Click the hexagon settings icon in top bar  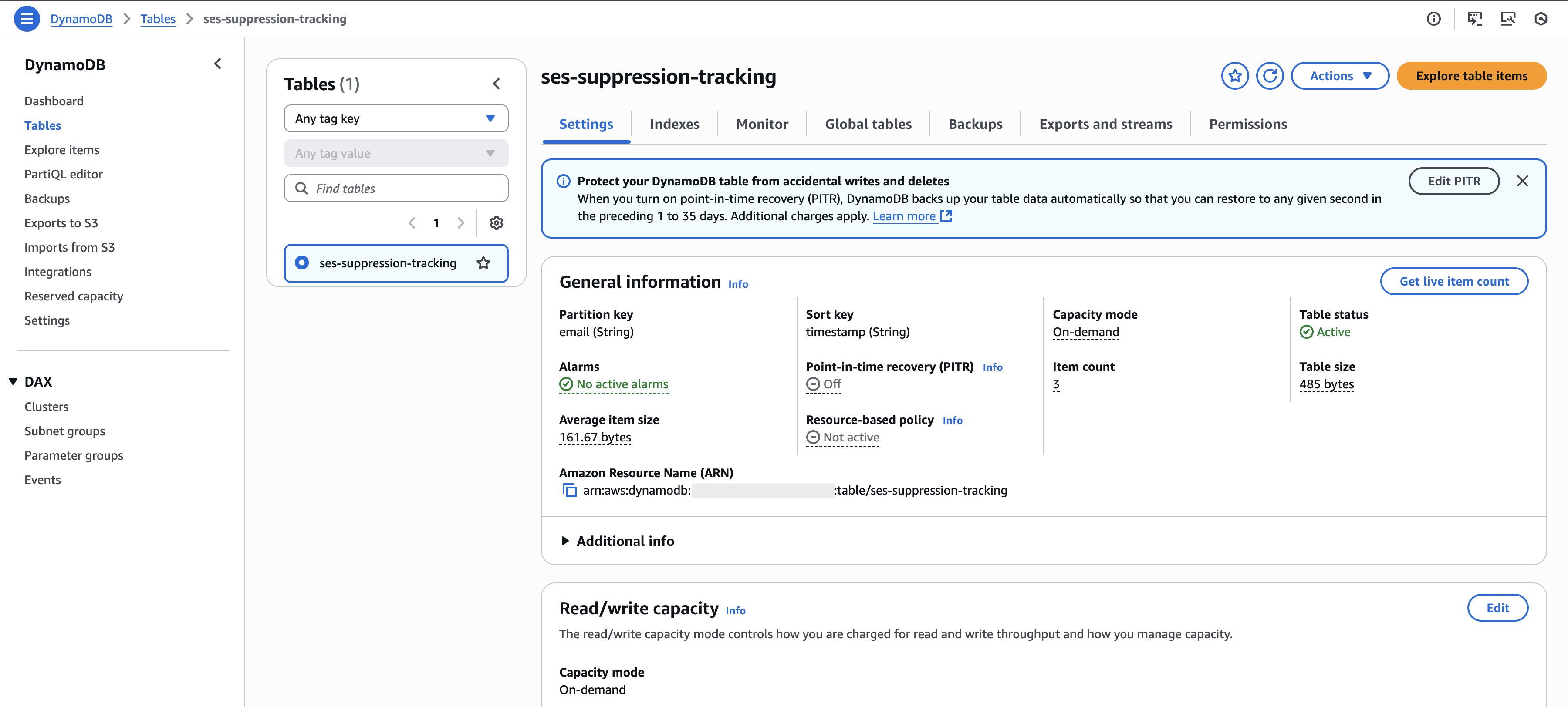point(1541,19)
